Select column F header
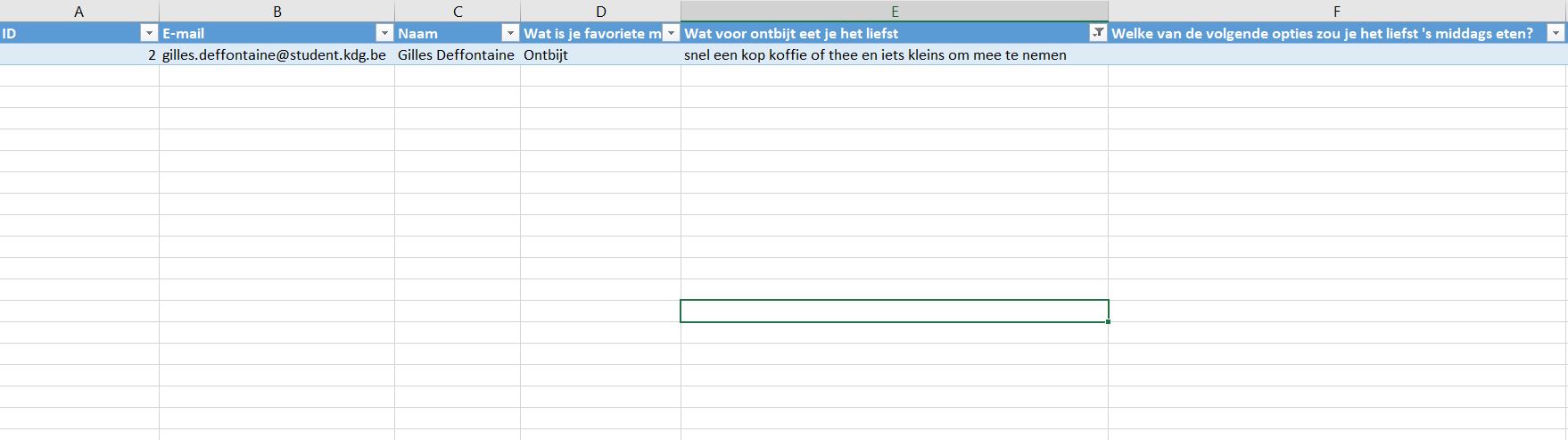The width and height of the screenshot is (1568, 440). (x=1336, y=12)
